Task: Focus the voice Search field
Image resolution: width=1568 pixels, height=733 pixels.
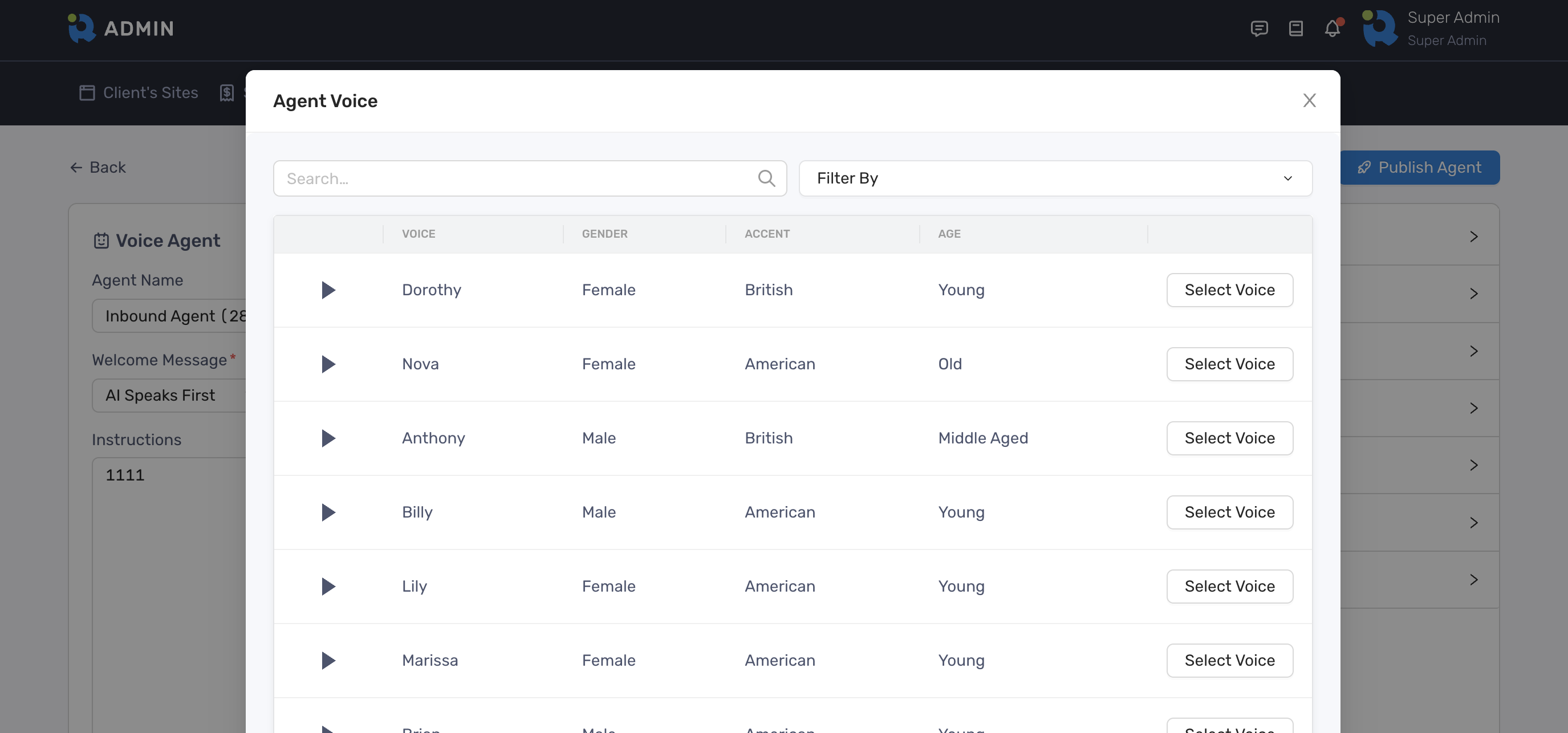Action: (517, 178)
